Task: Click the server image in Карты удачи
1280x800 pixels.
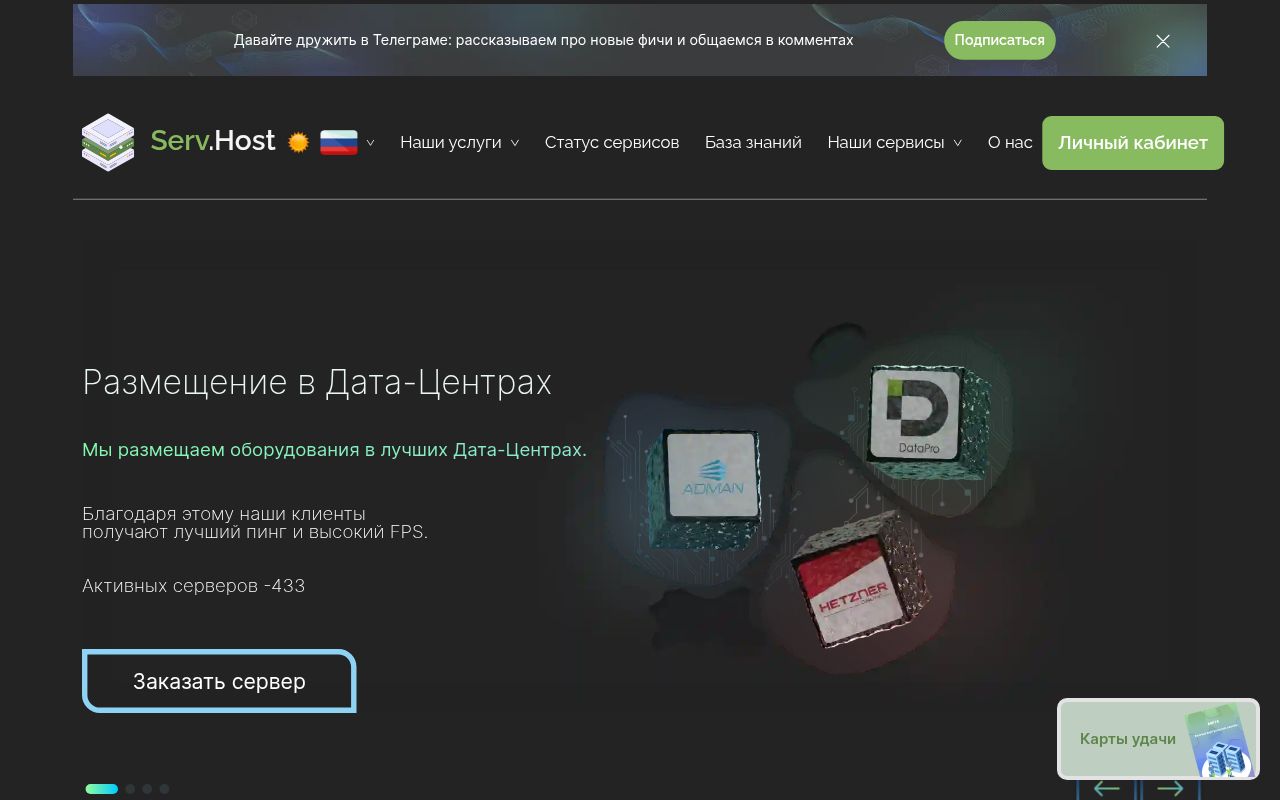Action: click(x=1222, y=741)
